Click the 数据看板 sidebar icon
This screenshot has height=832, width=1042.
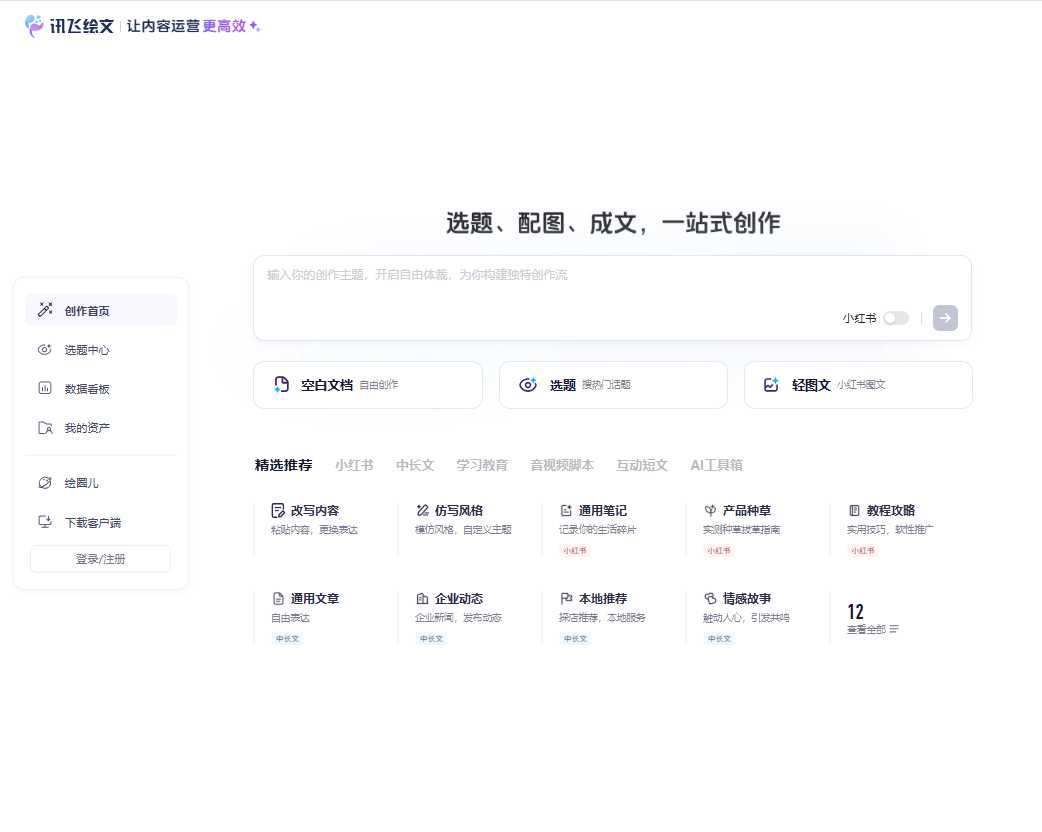click(44, 389)
